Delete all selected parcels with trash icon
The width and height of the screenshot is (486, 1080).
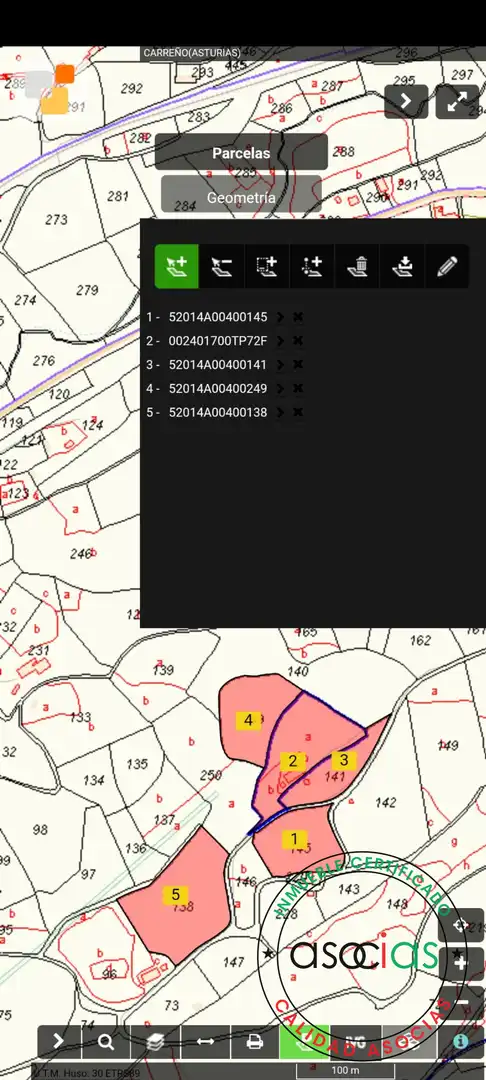click(357, 266)
